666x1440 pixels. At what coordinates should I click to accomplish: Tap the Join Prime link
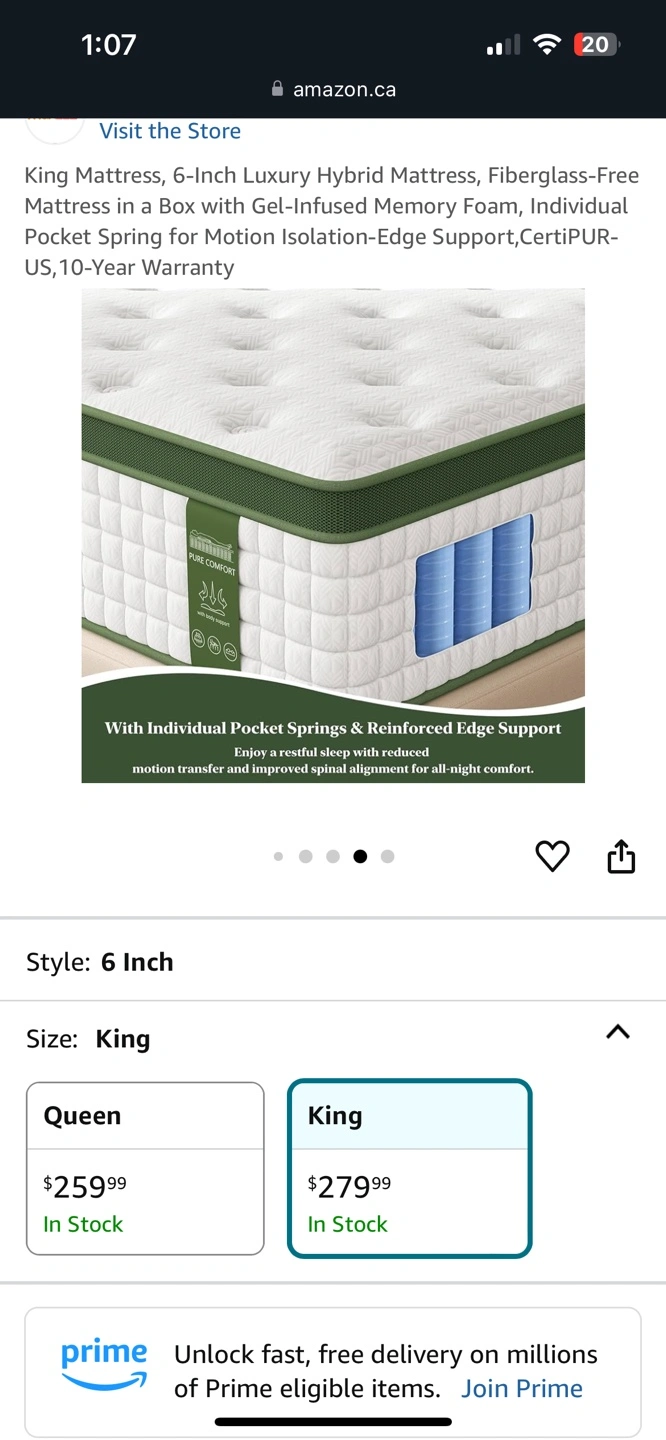pos(522,1388)
